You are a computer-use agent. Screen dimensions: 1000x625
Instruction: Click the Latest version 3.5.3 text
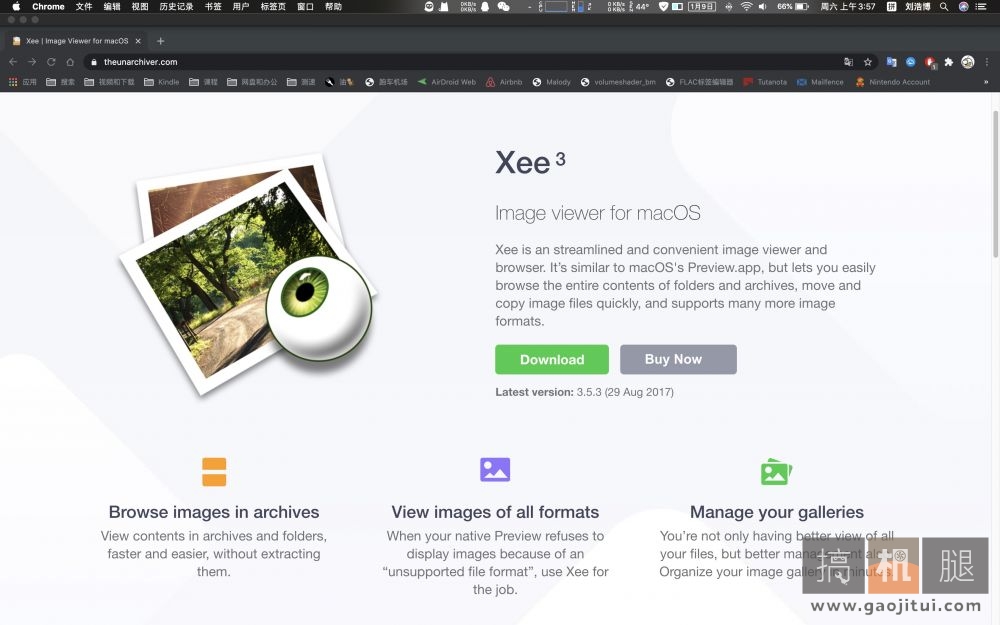(x=584, y=392)
